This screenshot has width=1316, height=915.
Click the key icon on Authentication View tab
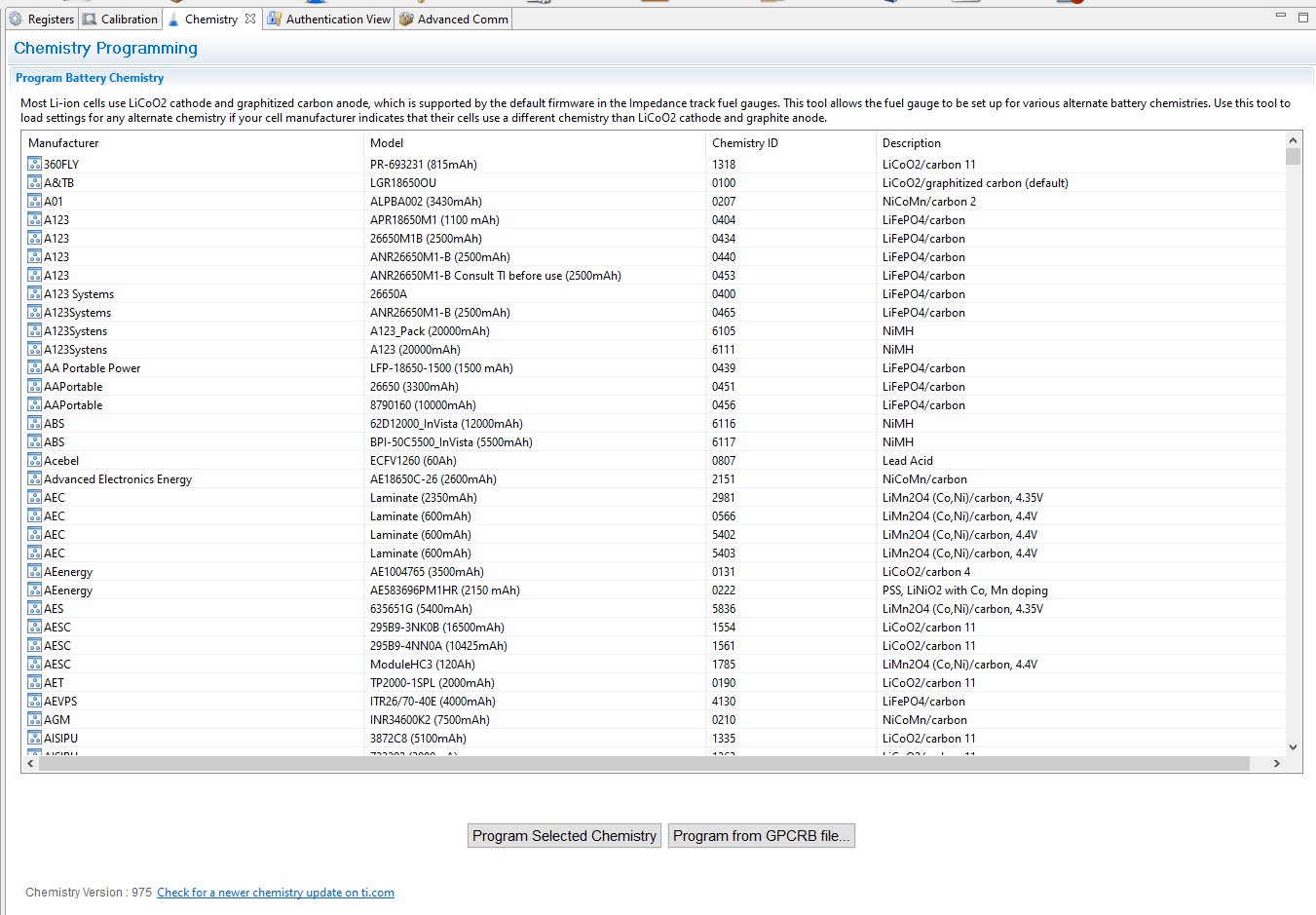pos(274,18)
